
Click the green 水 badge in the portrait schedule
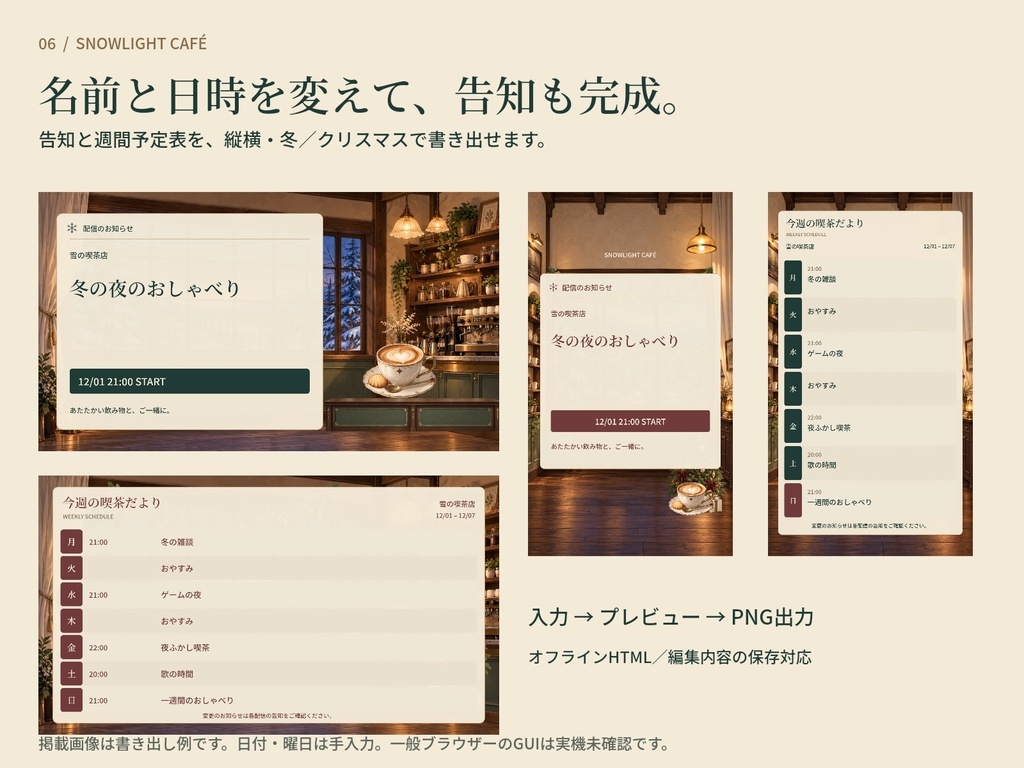793,352
